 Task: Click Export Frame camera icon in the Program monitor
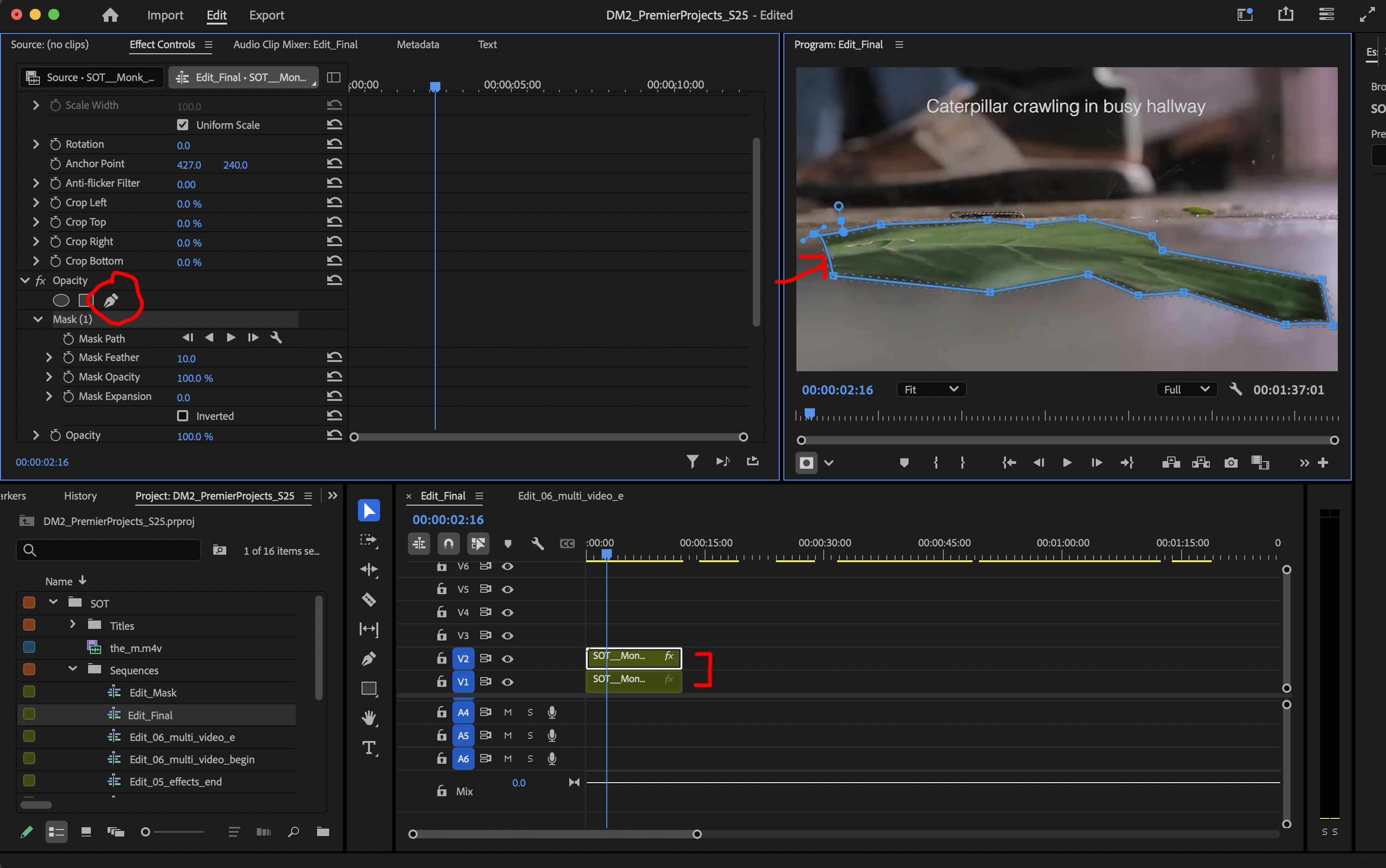pos(1230,463)
